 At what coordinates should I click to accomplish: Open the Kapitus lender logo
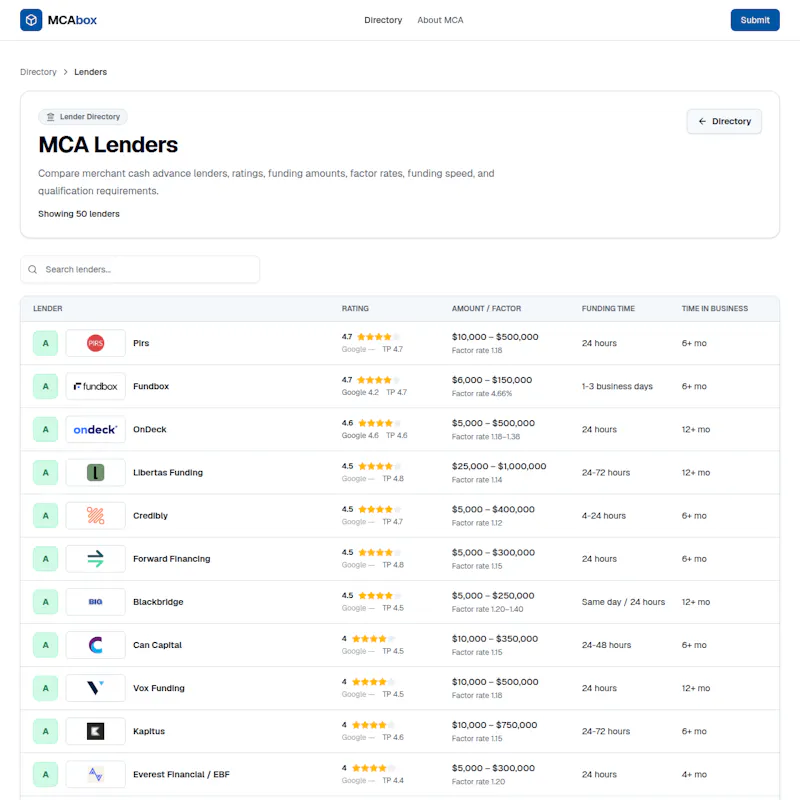point(95,731)
